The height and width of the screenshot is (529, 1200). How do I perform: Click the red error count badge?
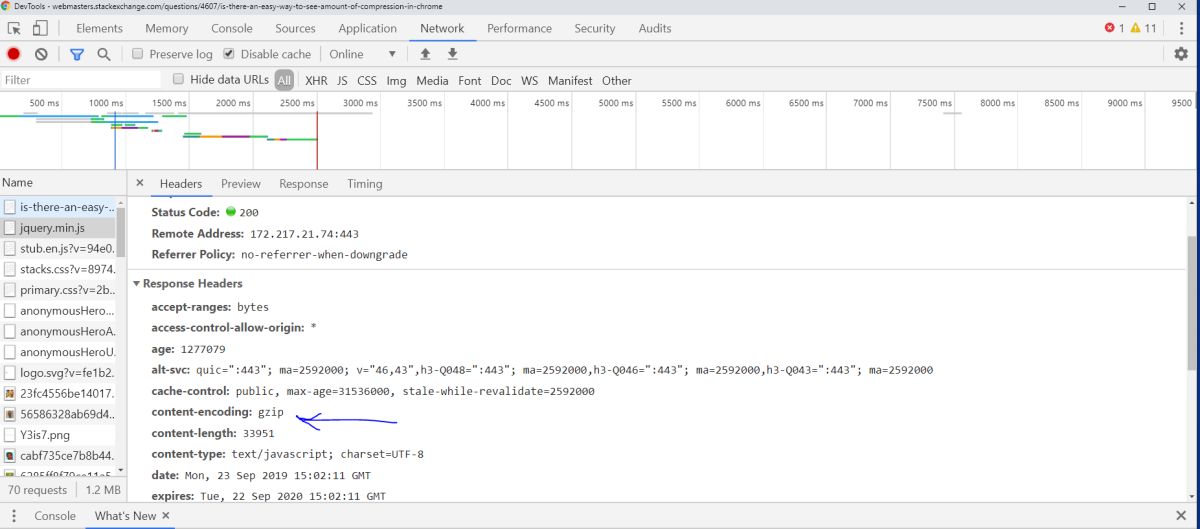(1114, 28)
